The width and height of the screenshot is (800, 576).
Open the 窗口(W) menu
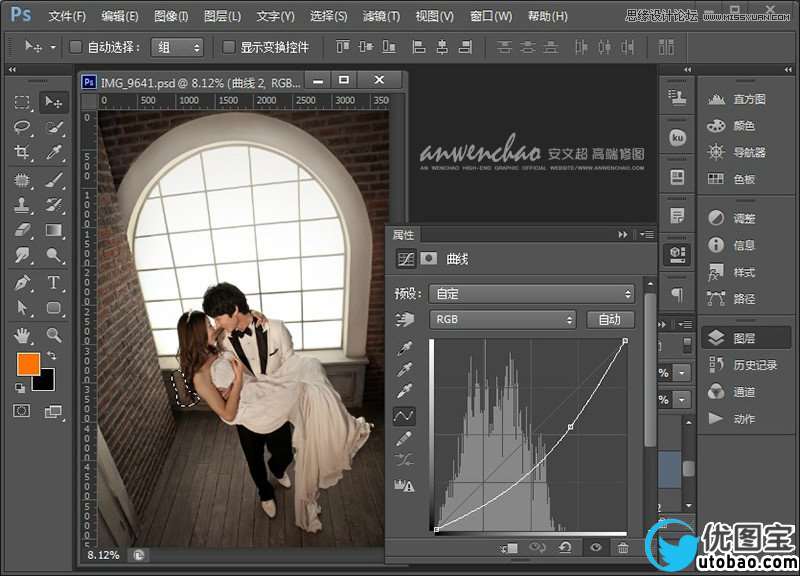pyautogui.click(x=491, y=16)
